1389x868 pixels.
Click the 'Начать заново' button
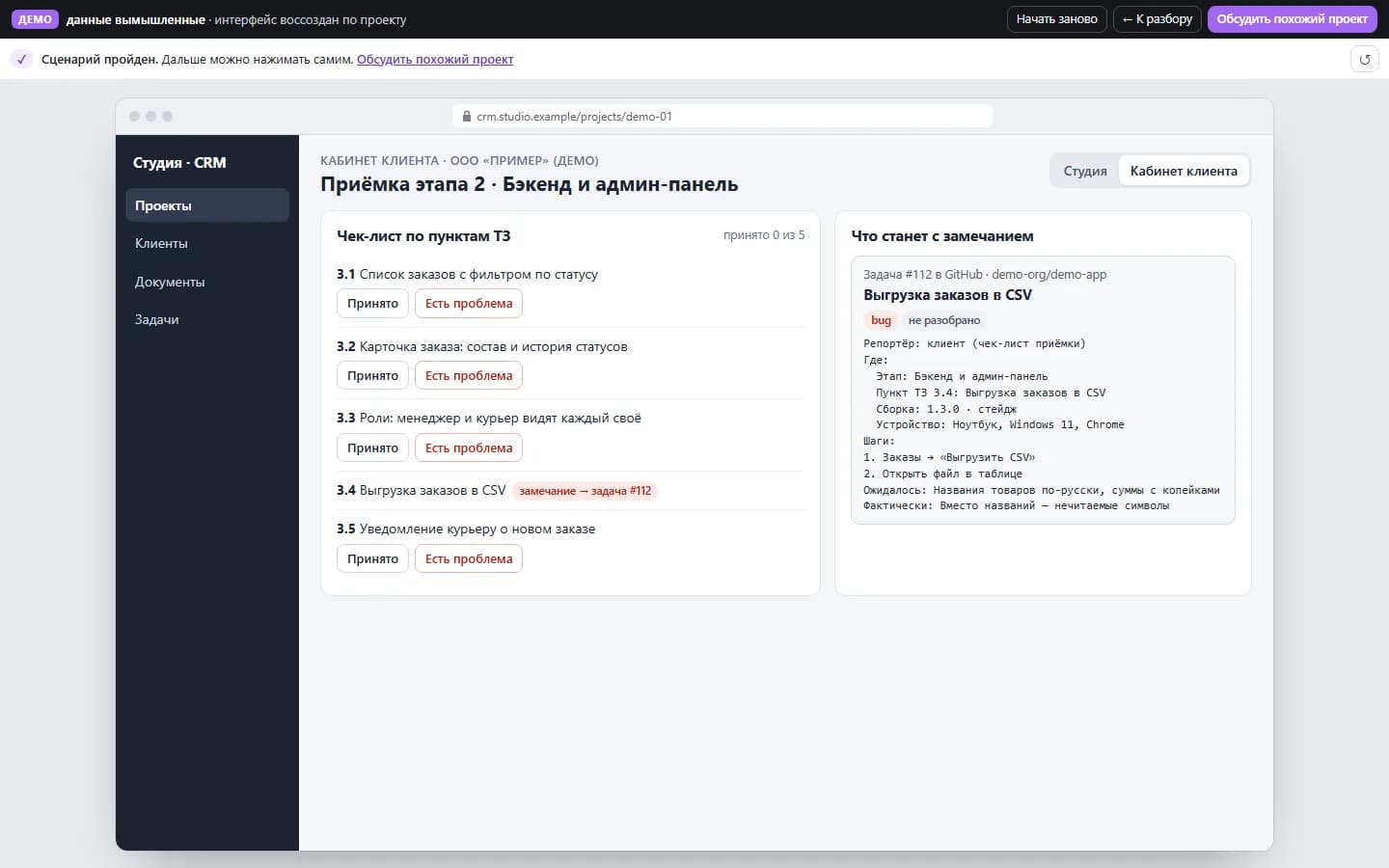tap(1056, 19)
